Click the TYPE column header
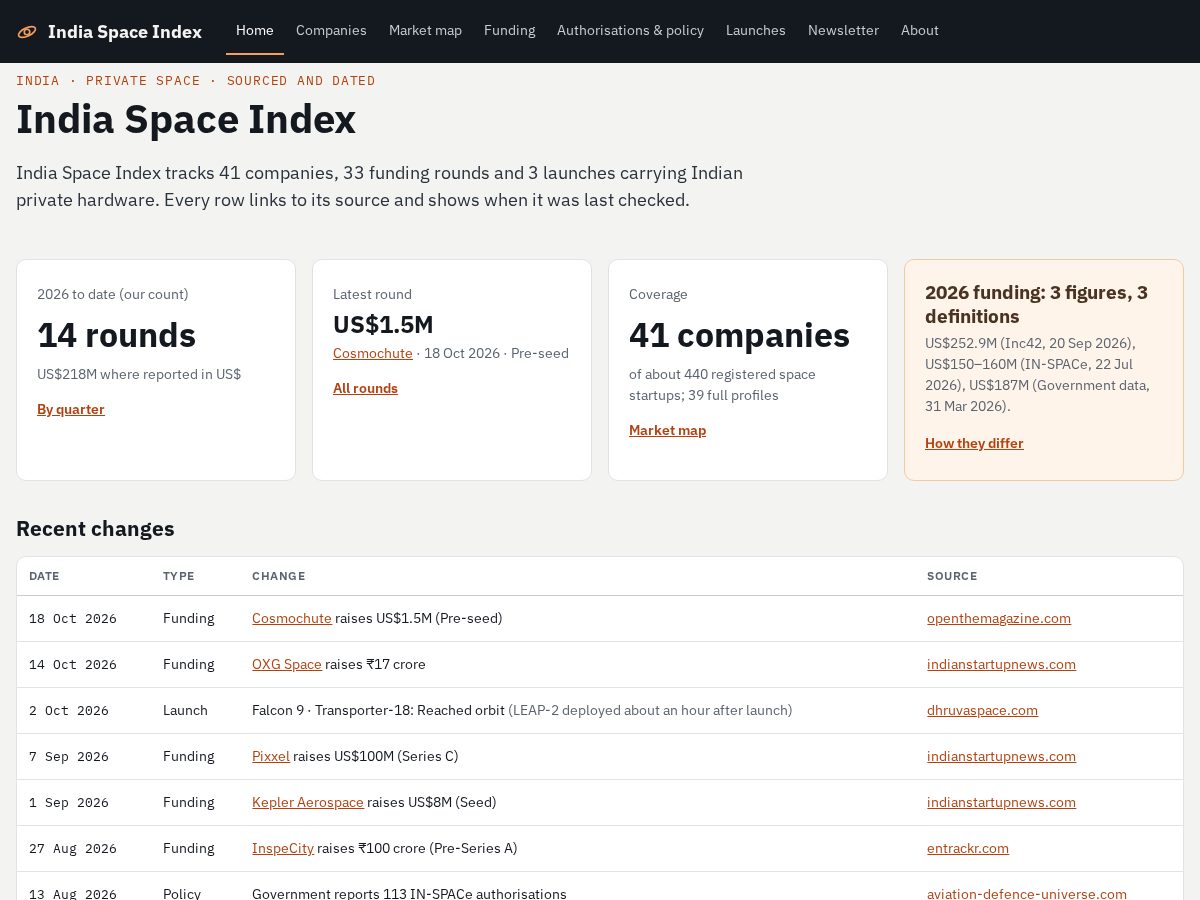Viewport: 1200px width, 900px height. pos(179,576)
